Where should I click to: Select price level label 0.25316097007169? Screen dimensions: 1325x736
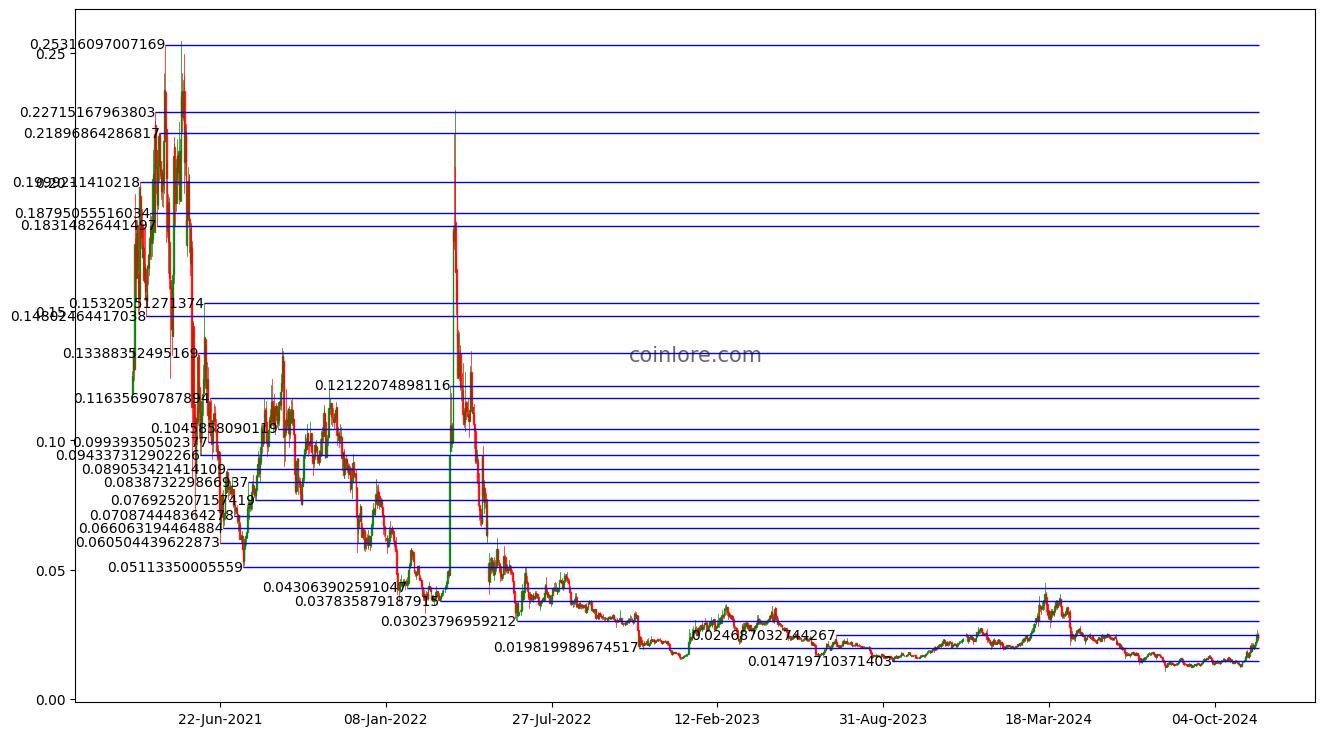click(97, 45)
